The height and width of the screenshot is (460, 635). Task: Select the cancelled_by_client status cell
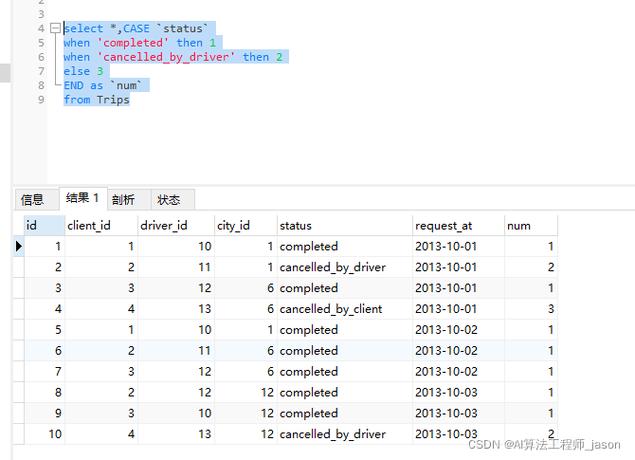tap(345, 309)
